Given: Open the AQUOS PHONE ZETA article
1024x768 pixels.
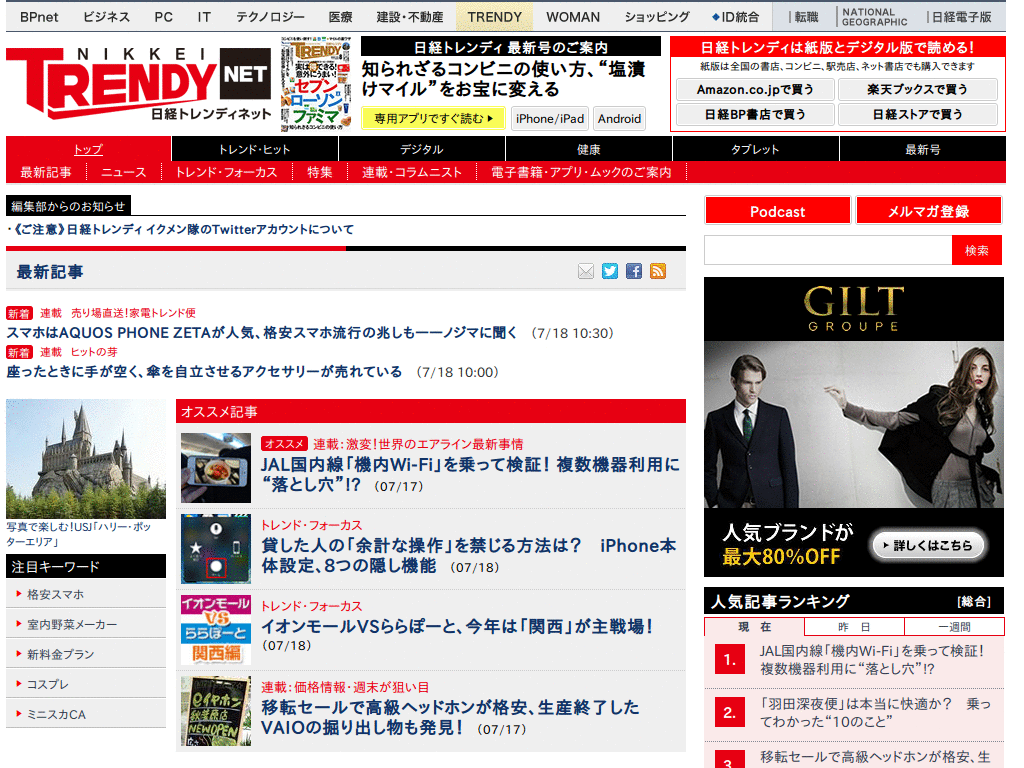Looking at the screenshot, I should coord(263,332).
